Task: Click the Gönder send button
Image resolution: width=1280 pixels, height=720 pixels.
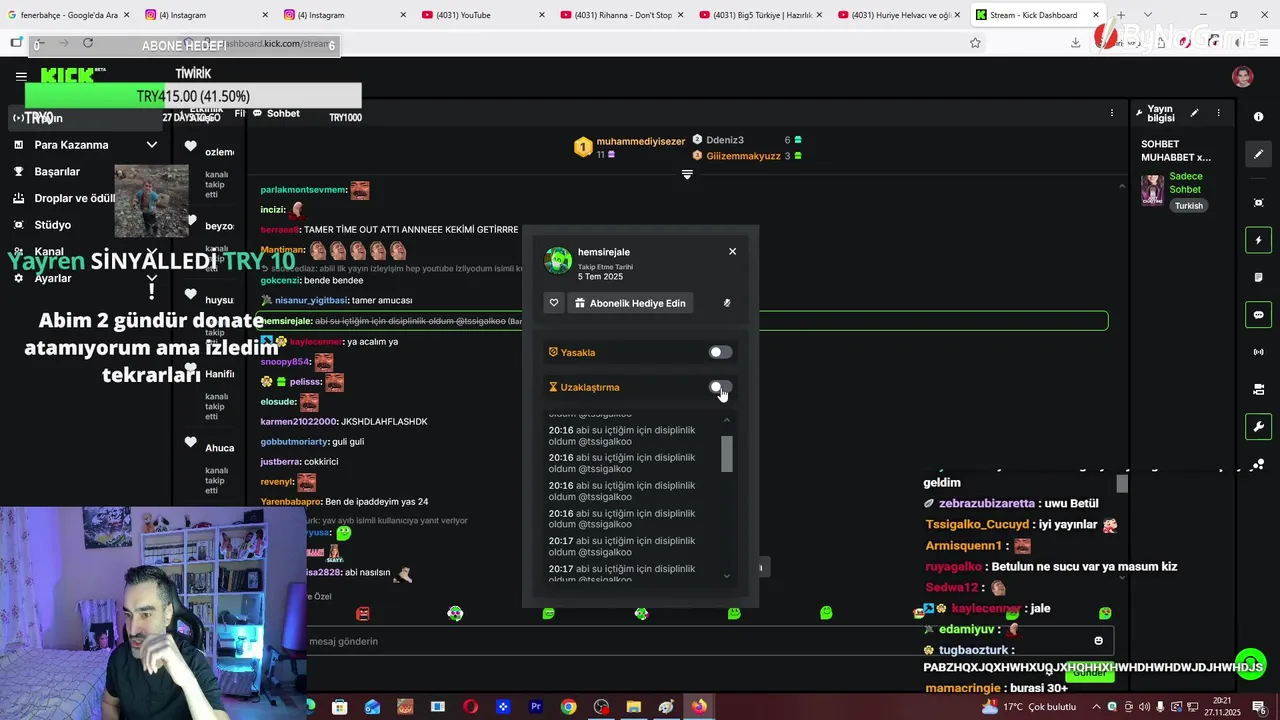Action: pos(1088,673)
